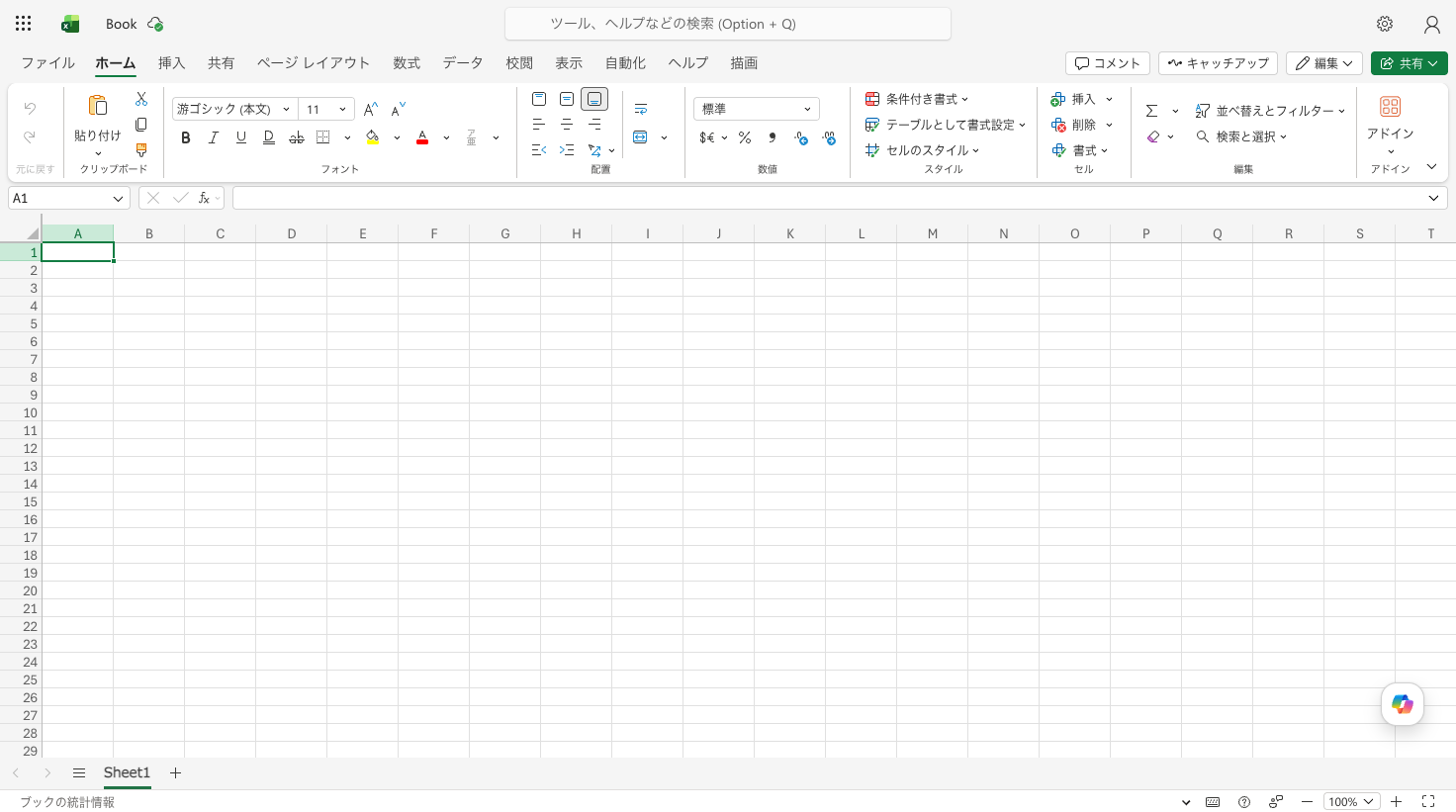This screenshot has width=1456, height=812.
Task: Open the Copilot floating icon
Action: [x=1403, y=704]
